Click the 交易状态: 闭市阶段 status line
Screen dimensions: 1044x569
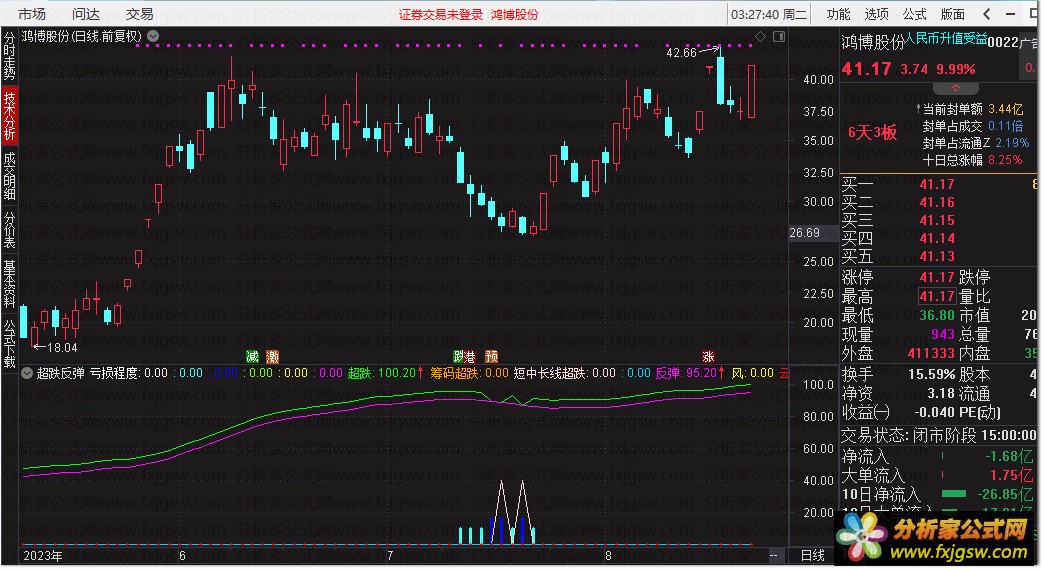938,435
